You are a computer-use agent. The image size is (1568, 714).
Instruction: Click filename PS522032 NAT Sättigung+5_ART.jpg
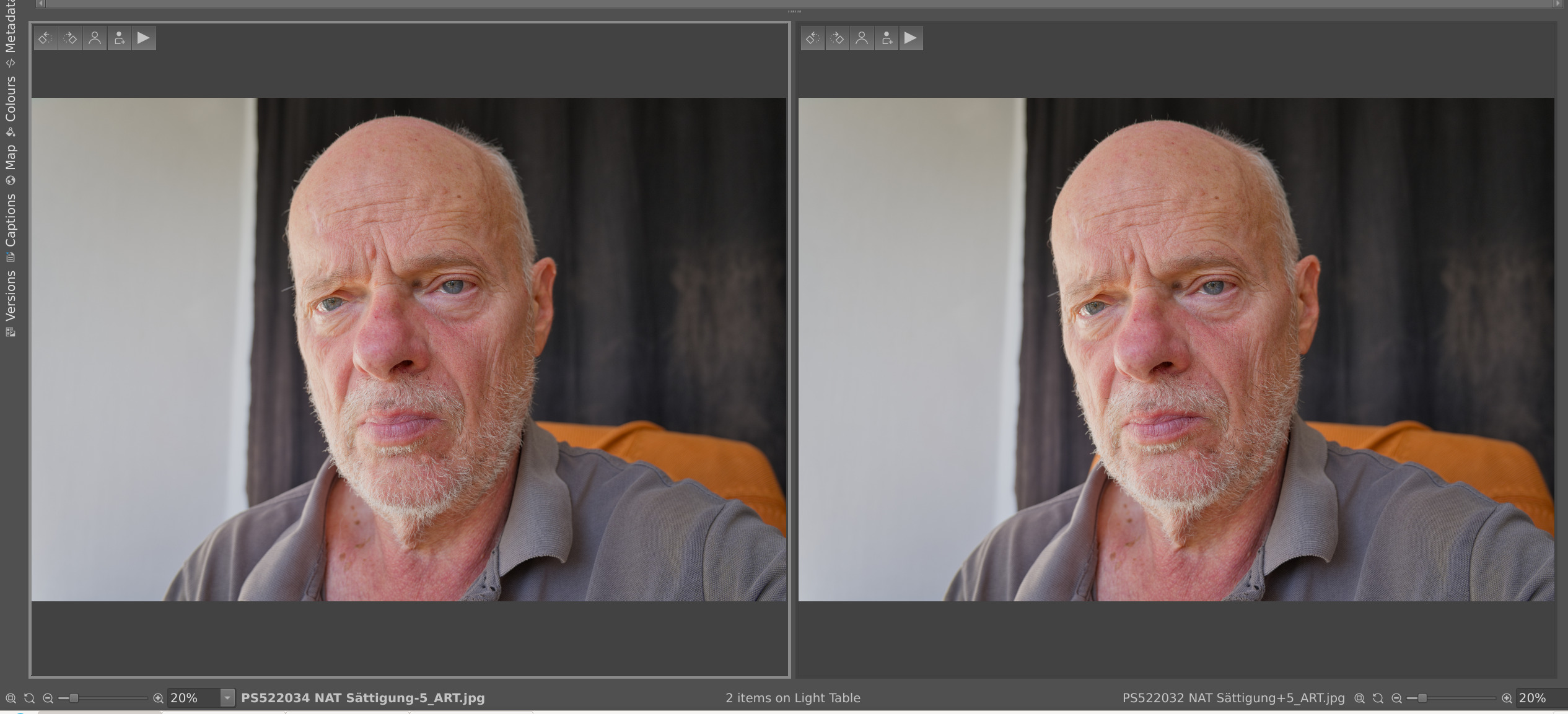1233,698
